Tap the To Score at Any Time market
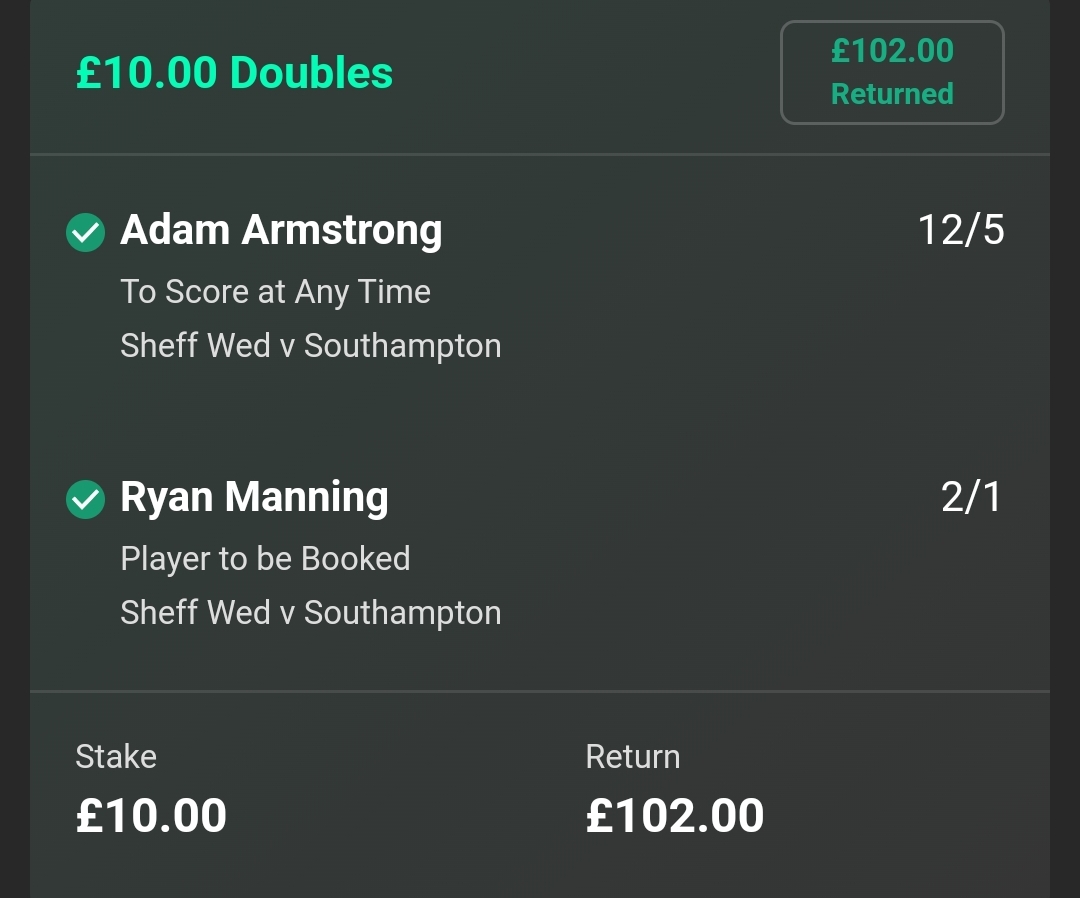 pos(275,292)
